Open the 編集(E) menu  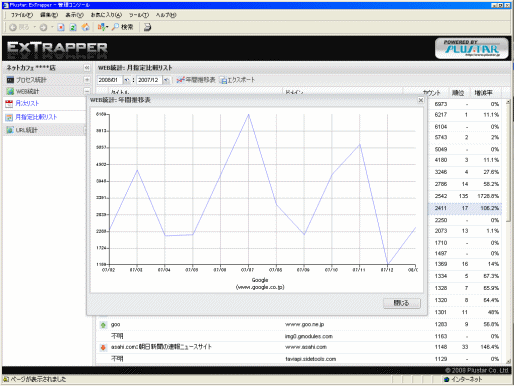(49, 15)
